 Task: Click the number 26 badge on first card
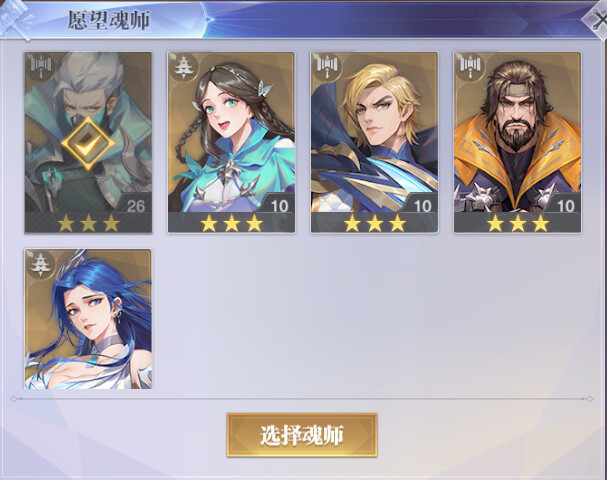[x=135, y=206]
